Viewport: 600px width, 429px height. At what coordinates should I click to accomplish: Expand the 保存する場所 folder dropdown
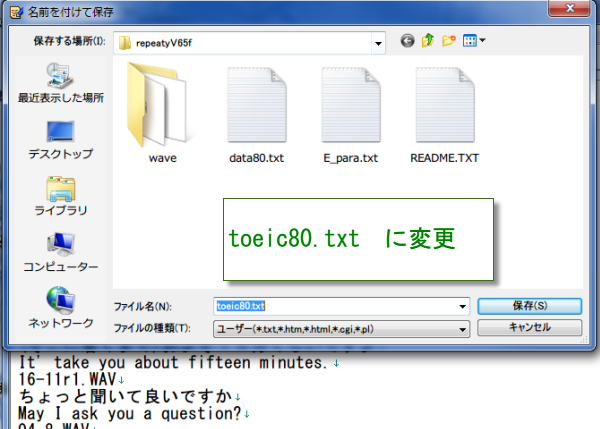(x=377, y=42)
